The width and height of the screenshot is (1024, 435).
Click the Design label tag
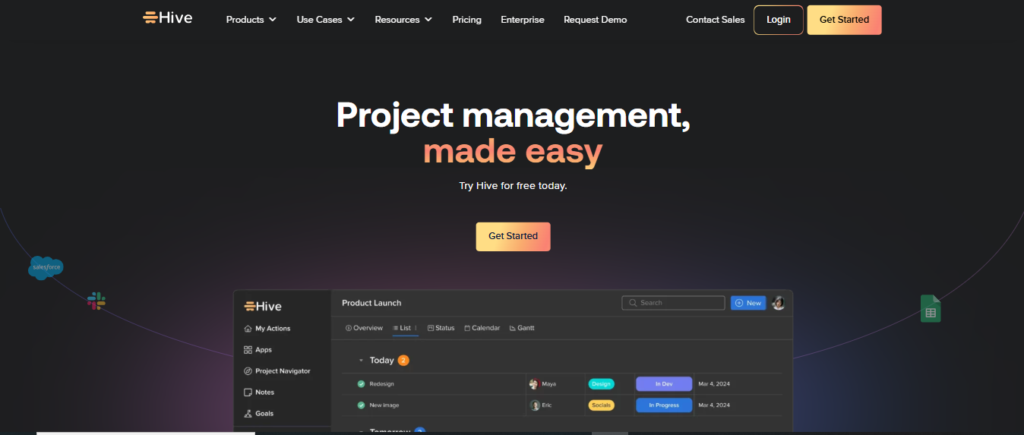tap(601, 384)
